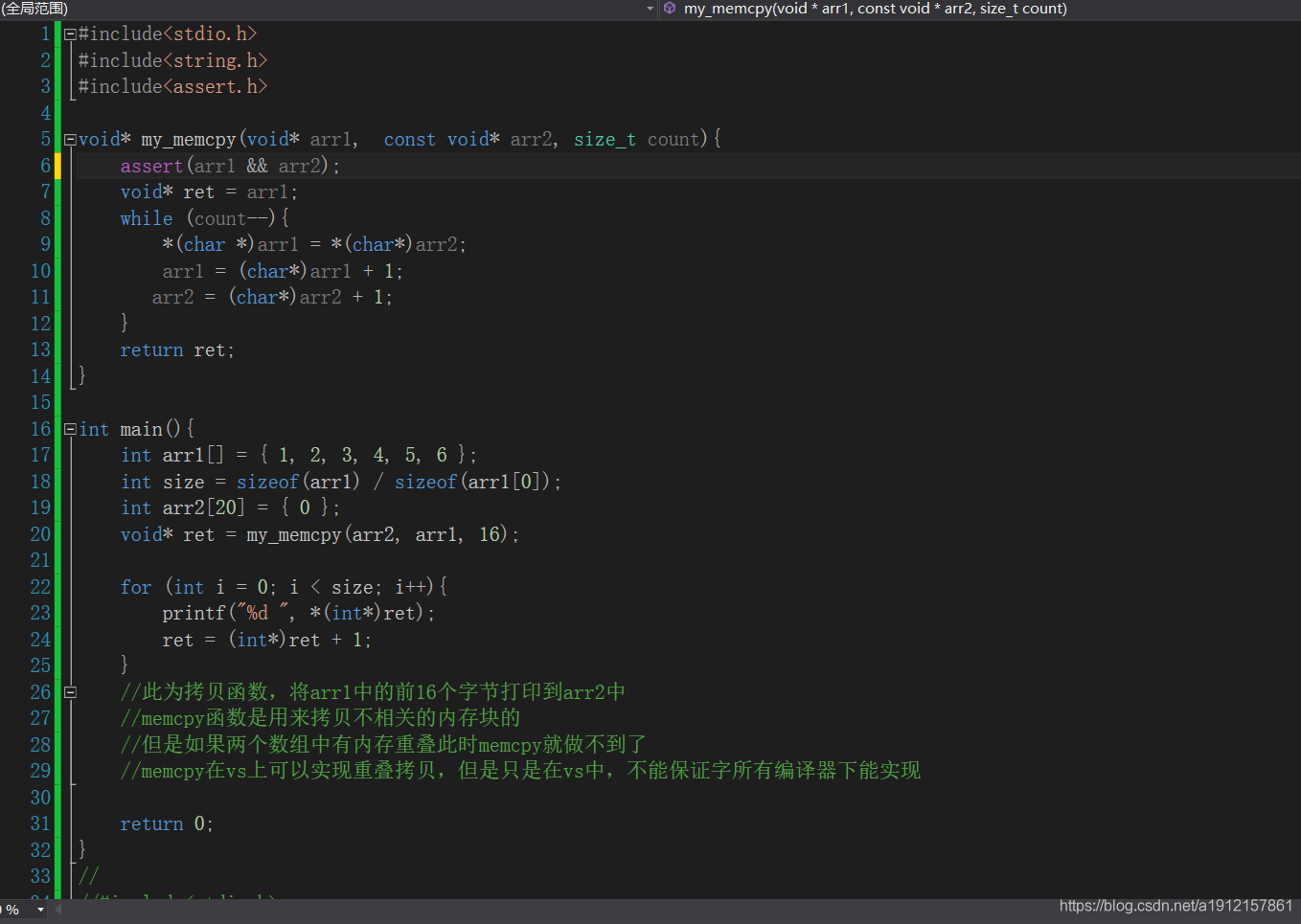Click line number 20 in gutter
This screenshot has height=924, width=1301.
point(40,534)
